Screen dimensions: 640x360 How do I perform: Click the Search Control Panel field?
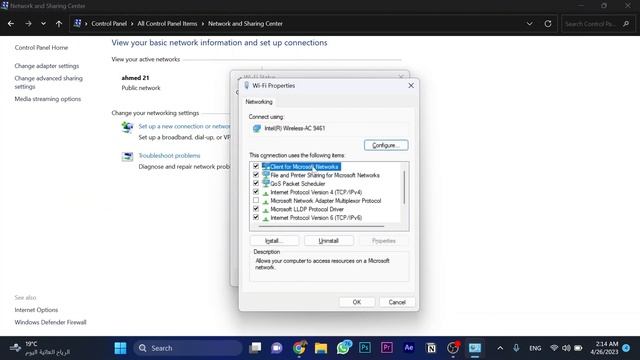coord(597,24)
